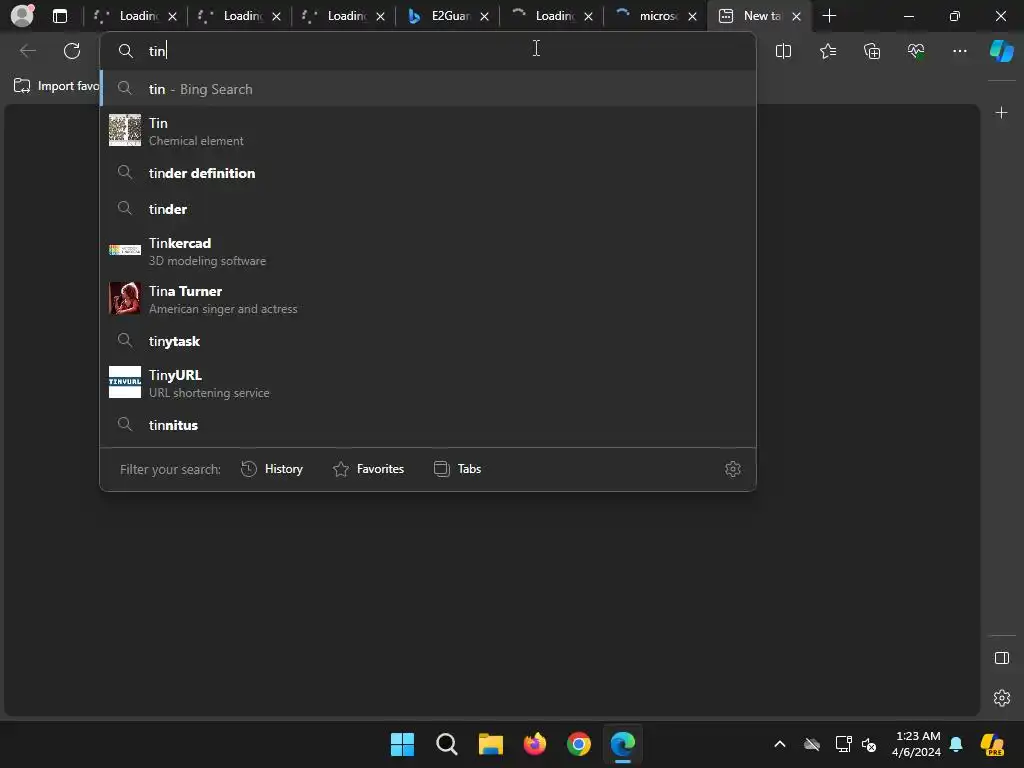Select Tina Turner suggestion
Viewport: 1024px width, 768px height.
pos(428,299)
